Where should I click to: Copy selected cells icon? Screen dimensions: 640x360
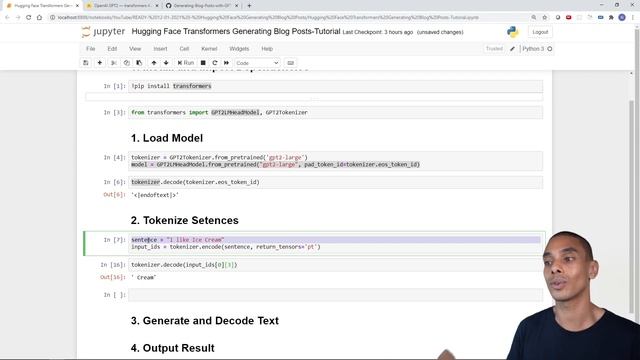pyautogui.click(x=127, y=63)
